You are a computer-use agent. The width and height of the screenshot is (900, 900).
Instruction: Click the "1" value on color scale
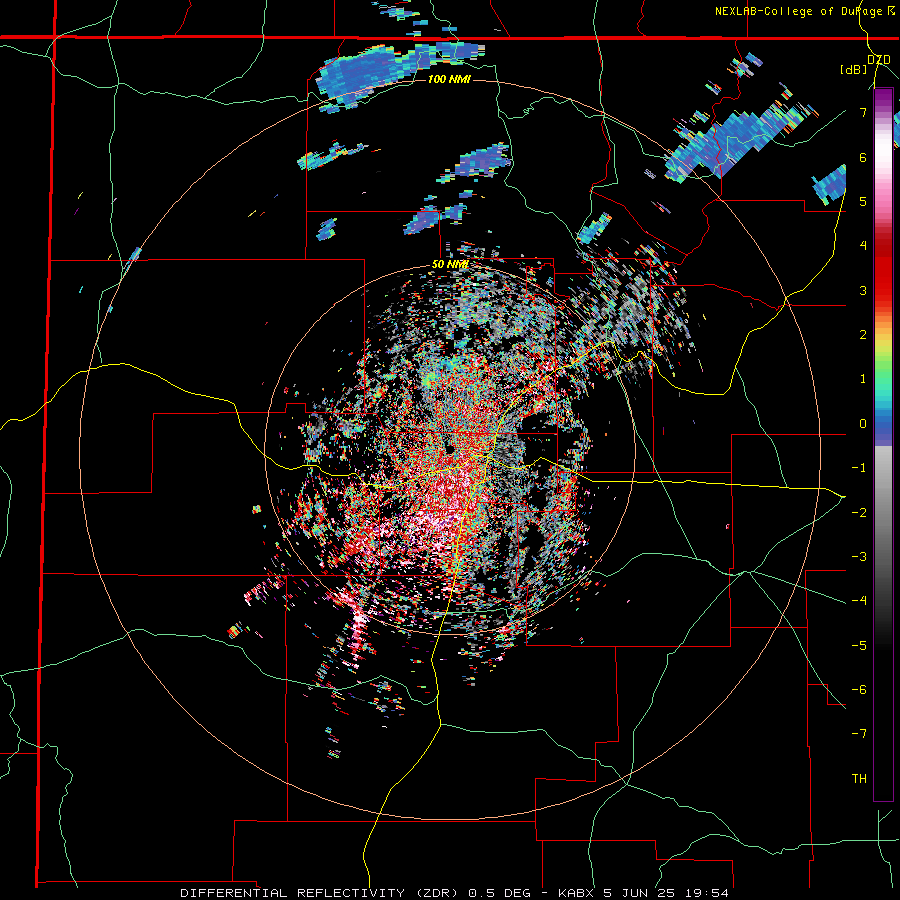[863, 379]
